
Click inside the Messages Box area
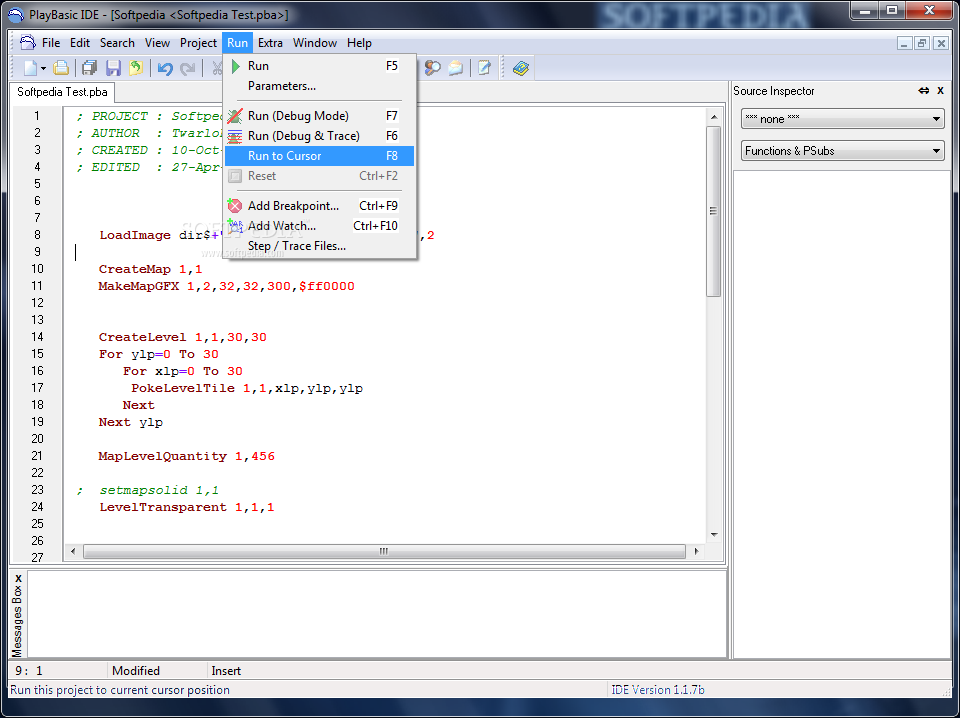(x=377, y=613)
